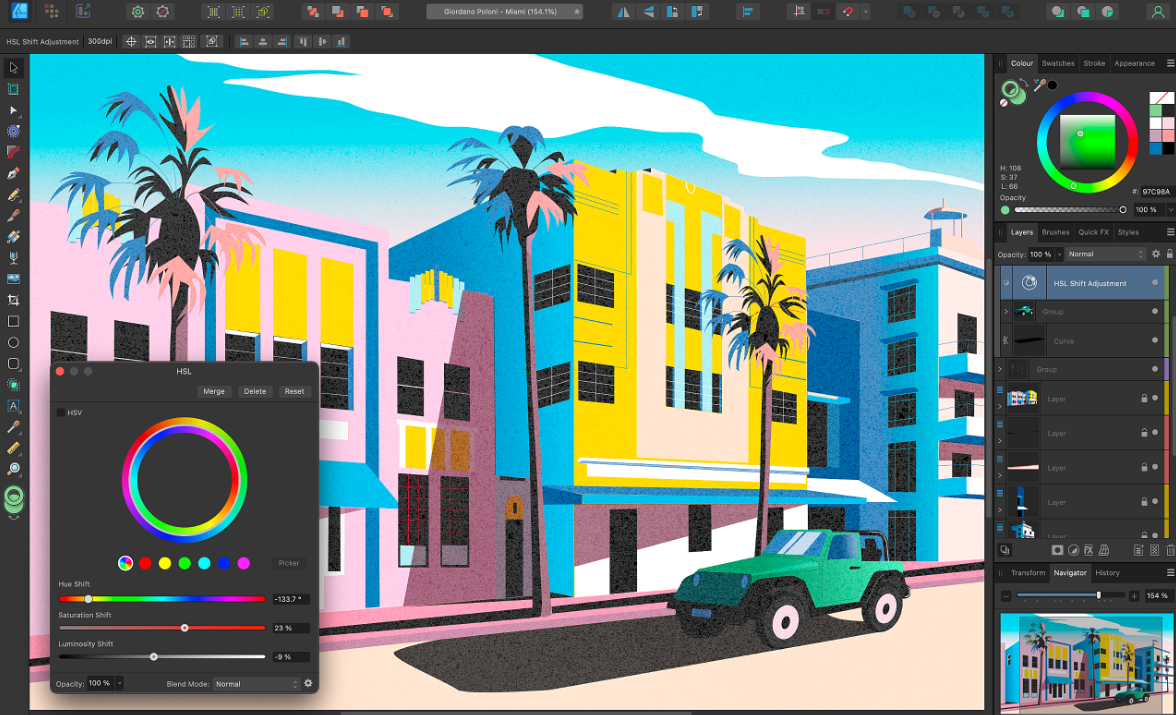Activate the Artistic Text tool

[x=14, y=406]
